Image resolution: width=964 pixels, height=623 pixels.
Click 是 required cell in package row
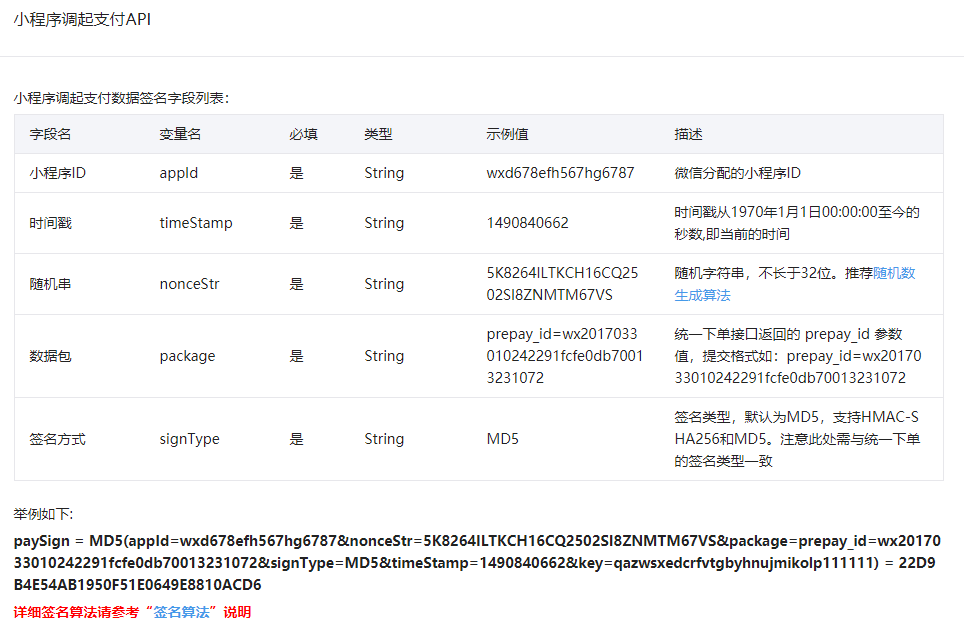(x=297, y=356)
